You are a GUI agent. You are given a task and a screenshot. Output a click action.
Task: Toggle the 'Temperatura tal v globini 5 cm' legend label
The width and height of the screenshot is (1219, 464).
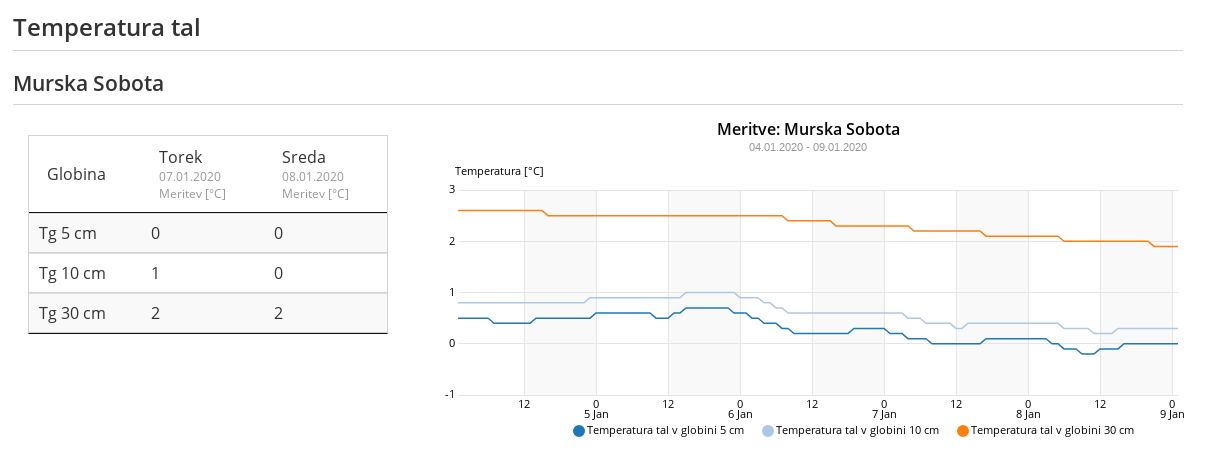[x=665, y=431]
